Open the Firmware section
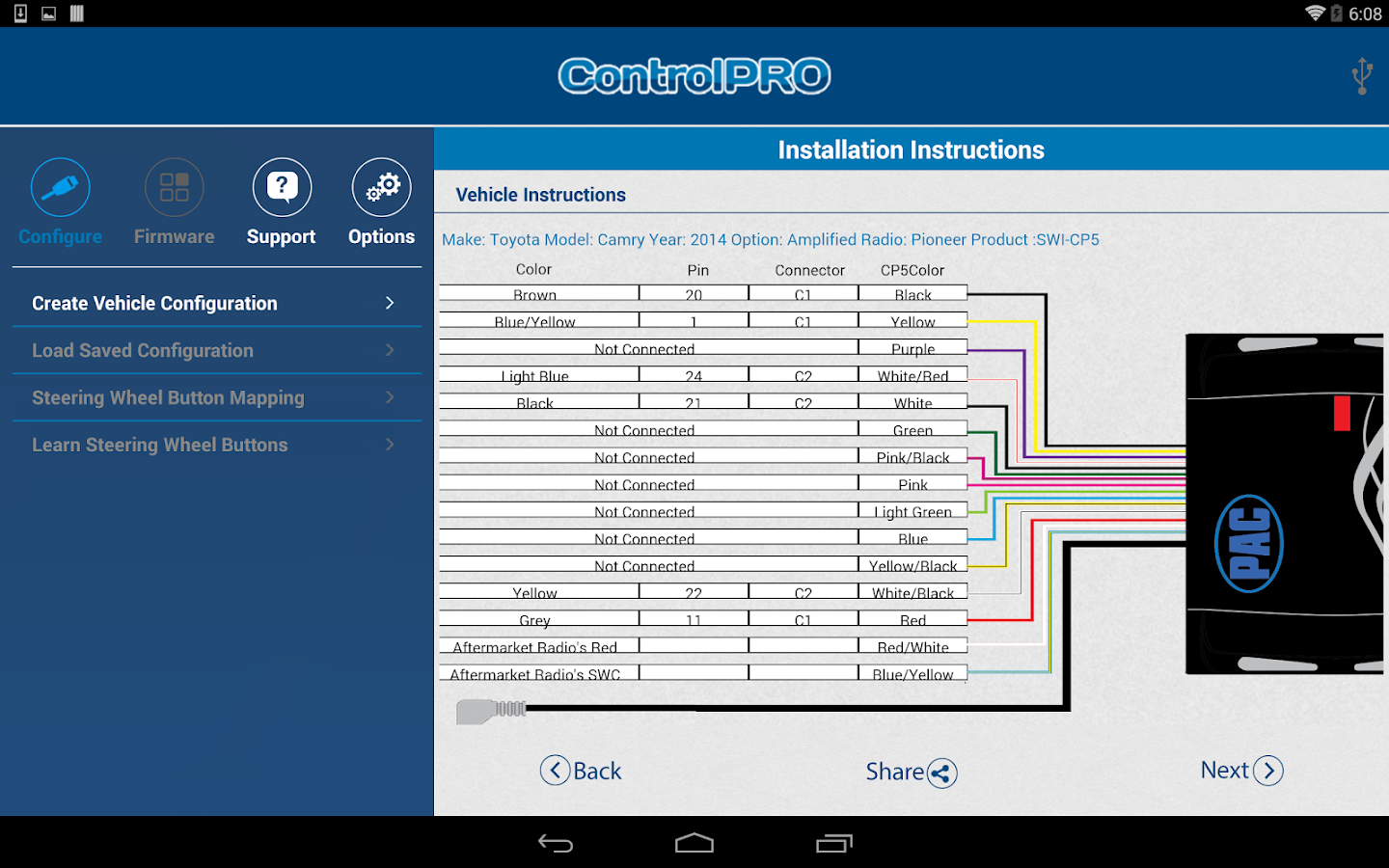Screen dimensions: 1389x868 tap(174, 203)
